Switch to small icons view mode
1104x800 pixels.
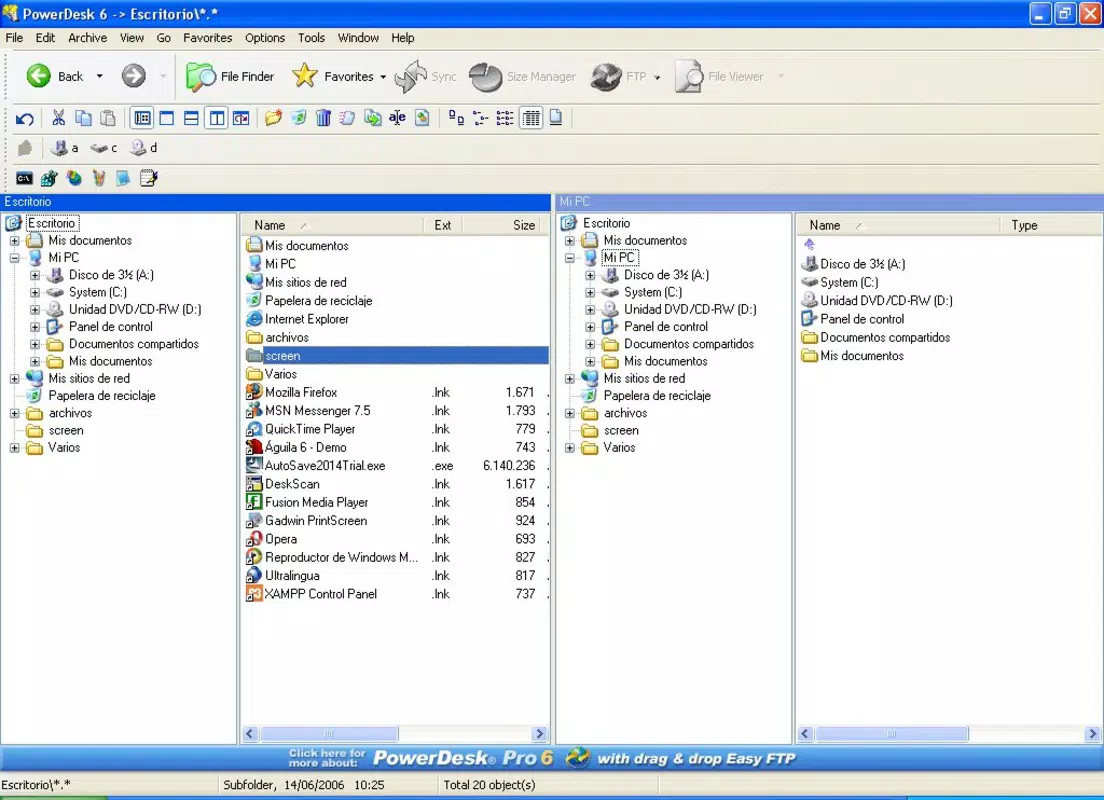(481, 118)
